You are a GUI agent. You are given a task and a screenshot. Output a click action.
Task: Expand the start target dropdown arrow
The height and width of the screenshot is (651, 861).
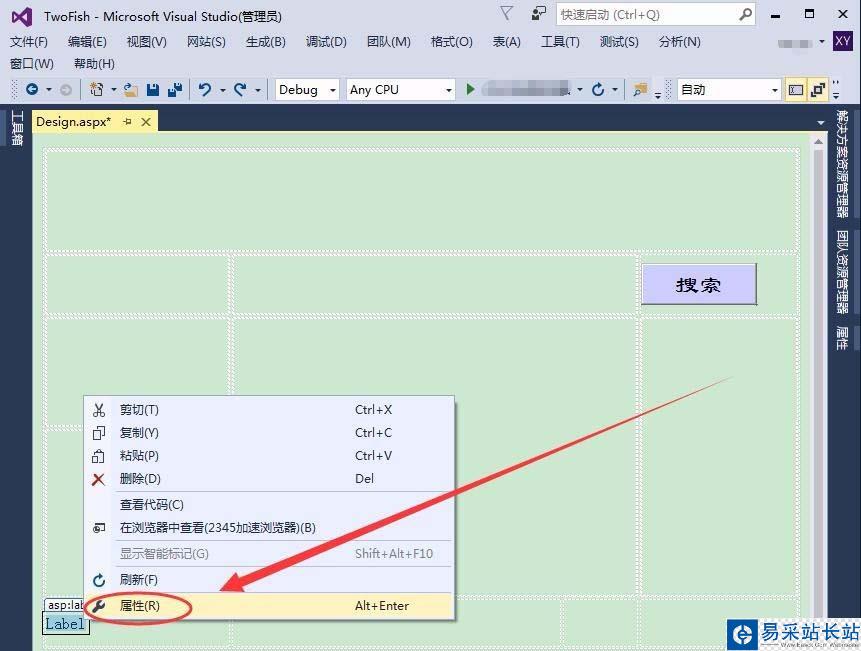tap(580, 89)
